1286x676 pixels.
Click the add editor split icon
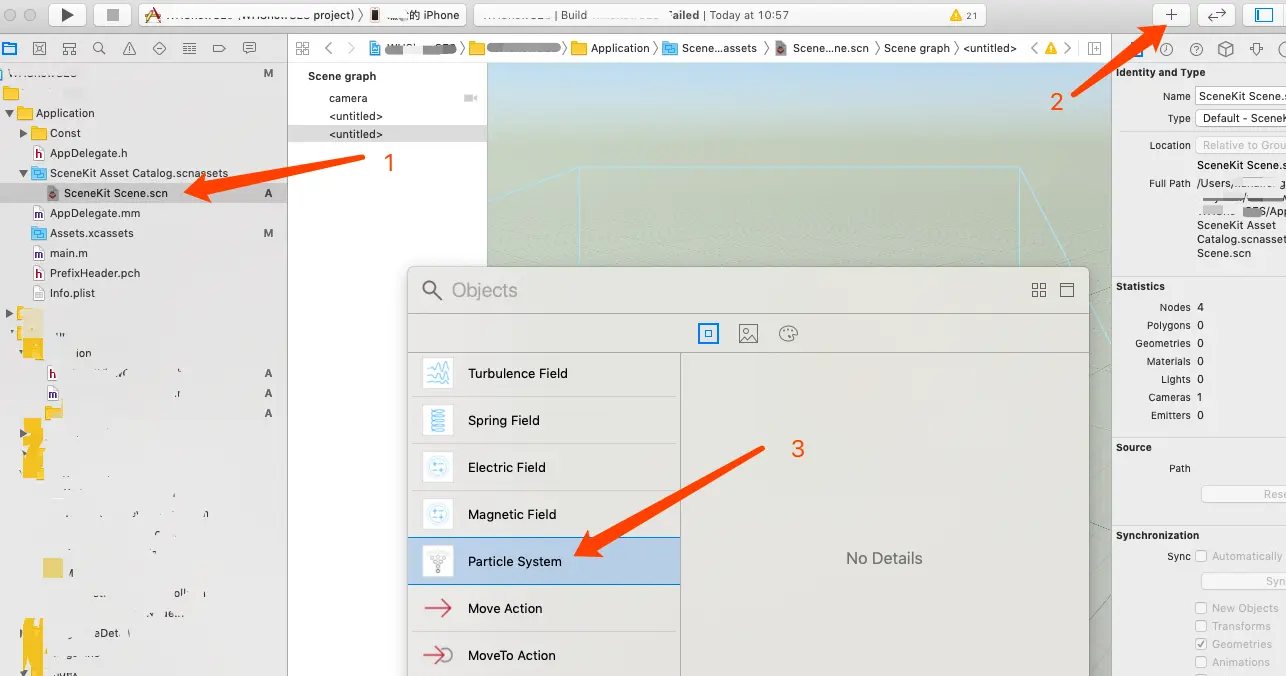(1095, 48)
